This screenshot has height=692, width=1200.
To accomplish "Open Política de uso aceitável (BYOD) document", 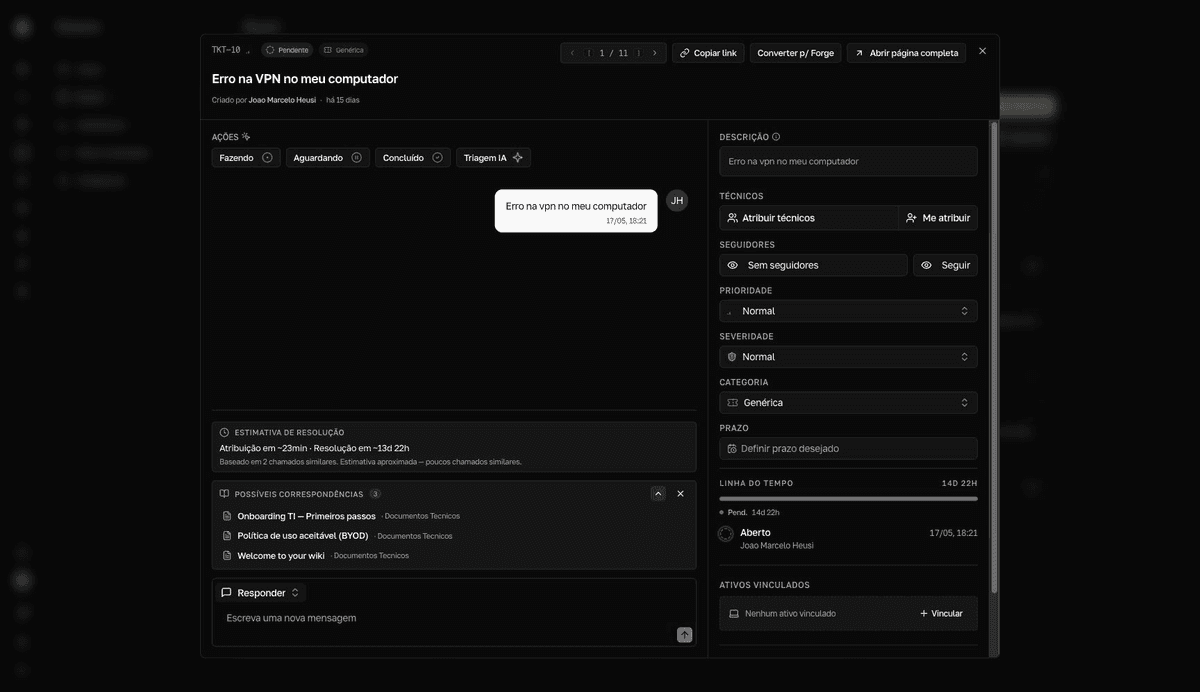I will 303,536.
